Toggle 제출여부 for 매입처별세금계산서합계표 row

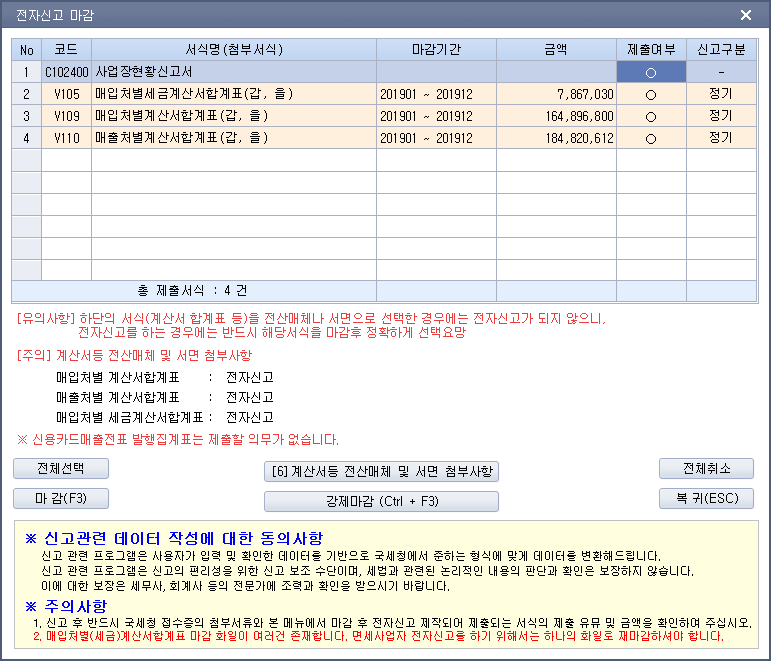[651, 94]
